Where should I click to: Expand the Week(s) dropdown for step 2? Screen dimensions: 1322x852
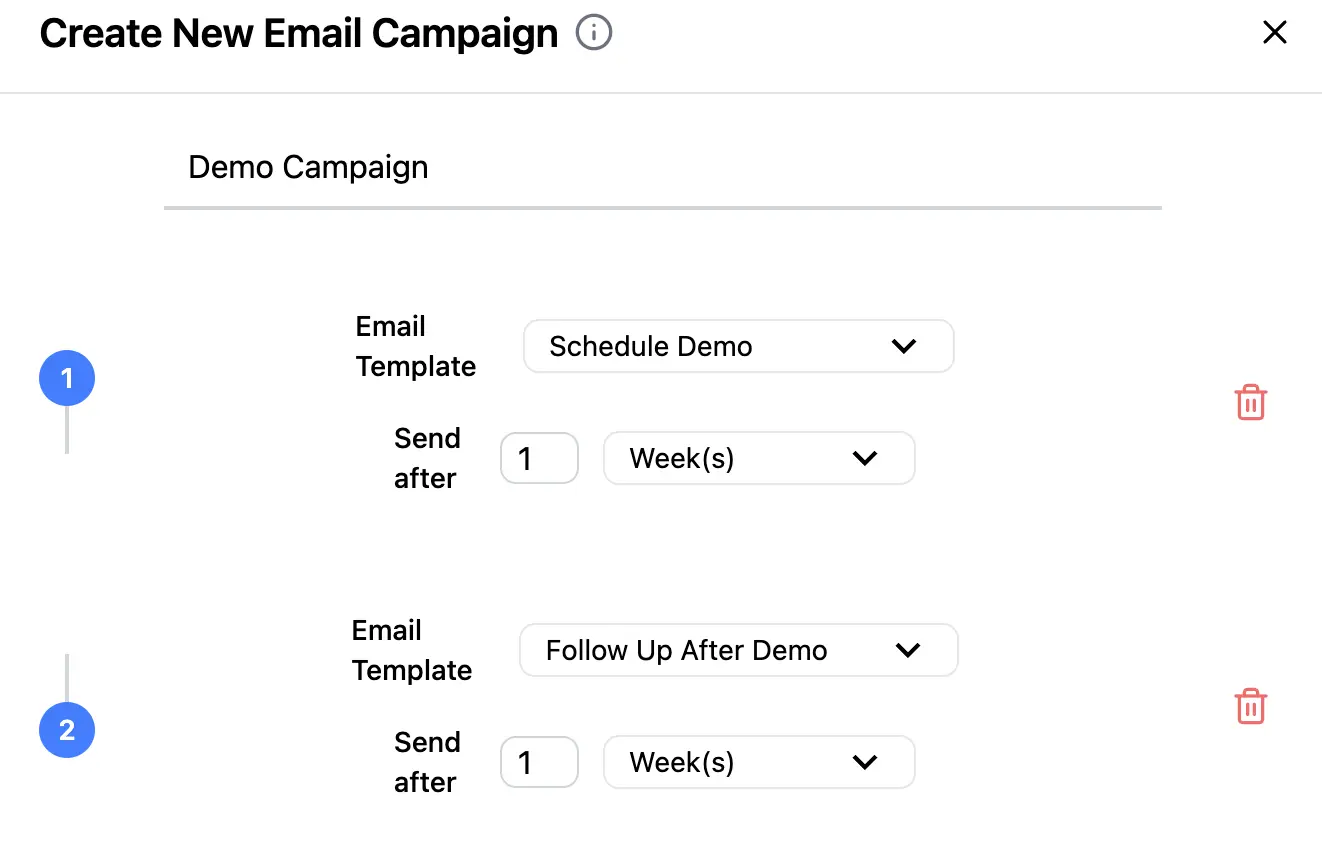[x=758, y=762]
